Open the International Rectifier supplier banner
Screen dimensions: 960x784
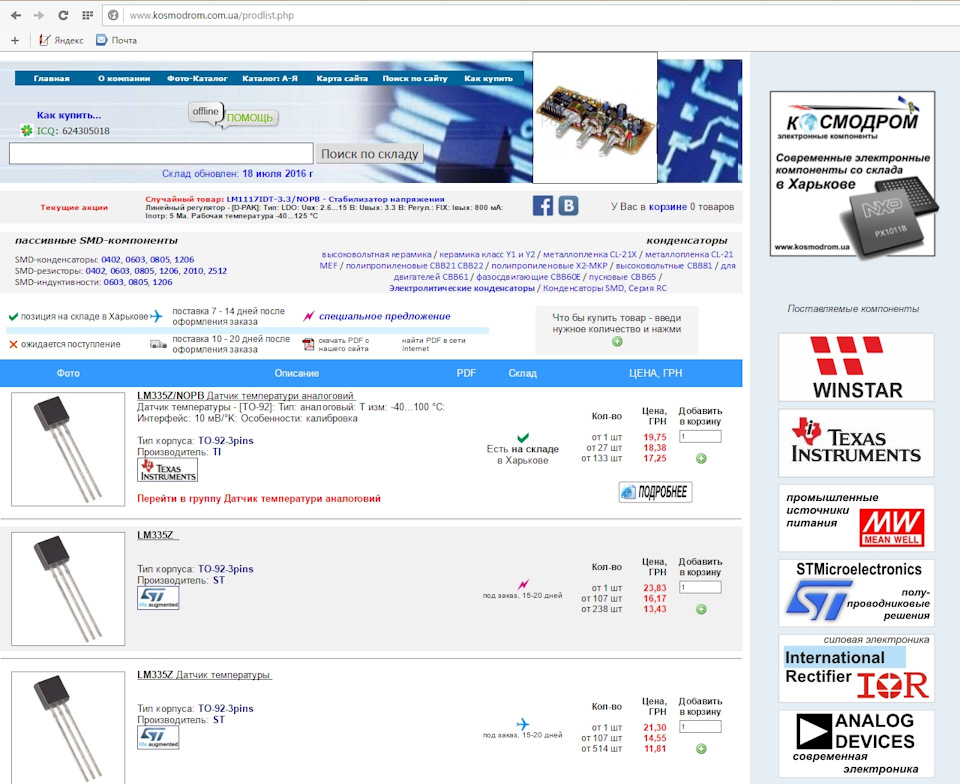click(x=856, y=668)
